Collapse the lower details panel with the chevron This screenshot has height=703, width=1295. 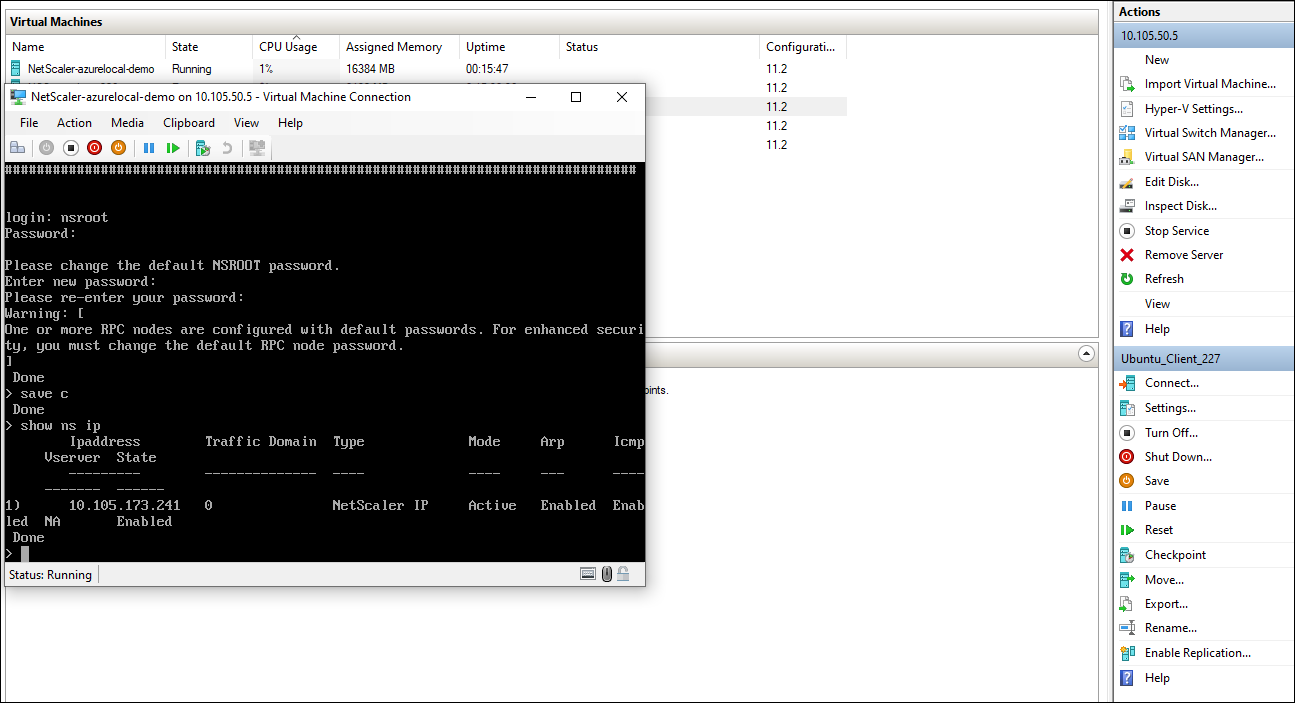(x=1086, y=353)
